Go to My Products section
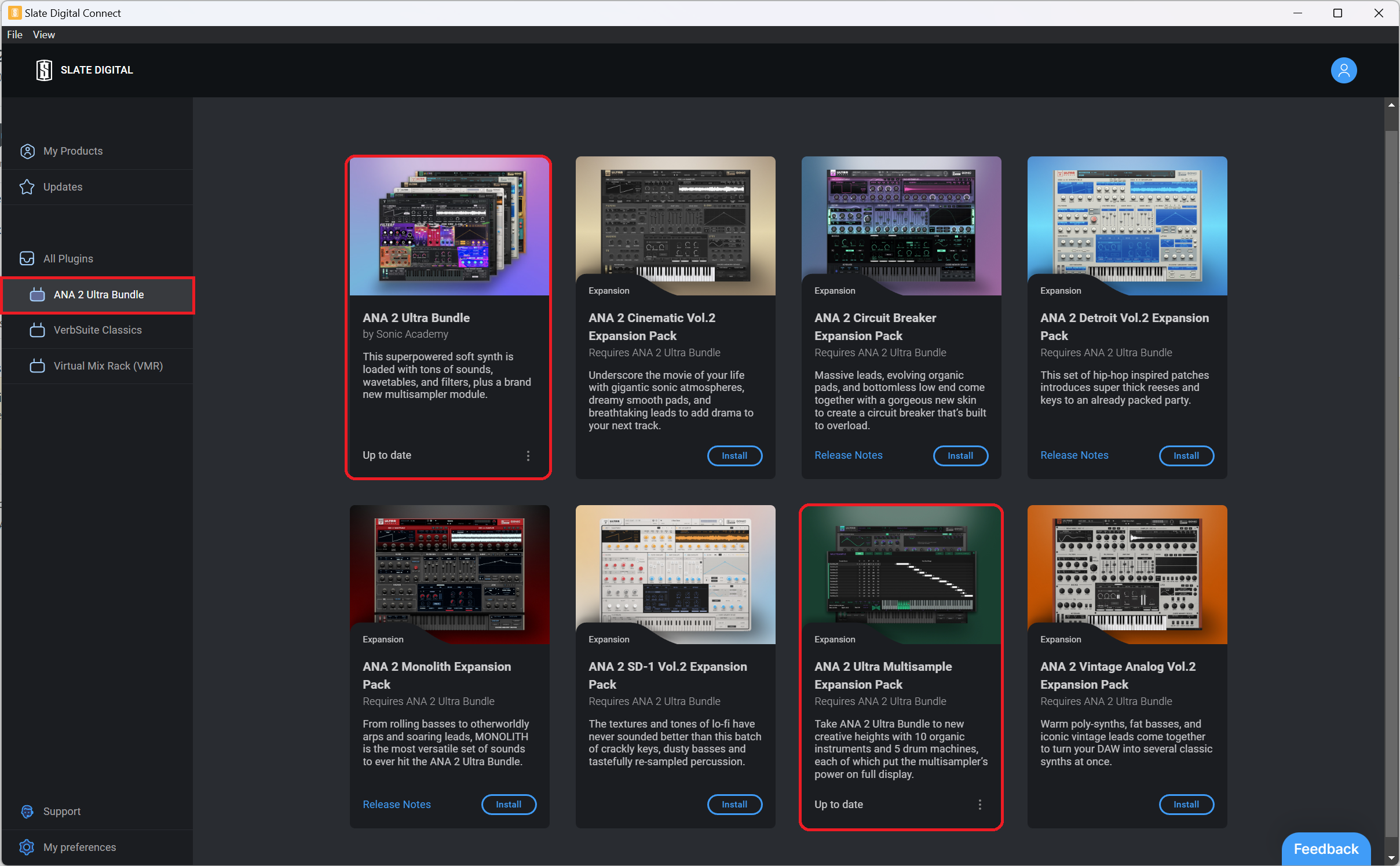Image resolution: width=1400 pixels, height=866 pixels. click(x=97, y=151)
